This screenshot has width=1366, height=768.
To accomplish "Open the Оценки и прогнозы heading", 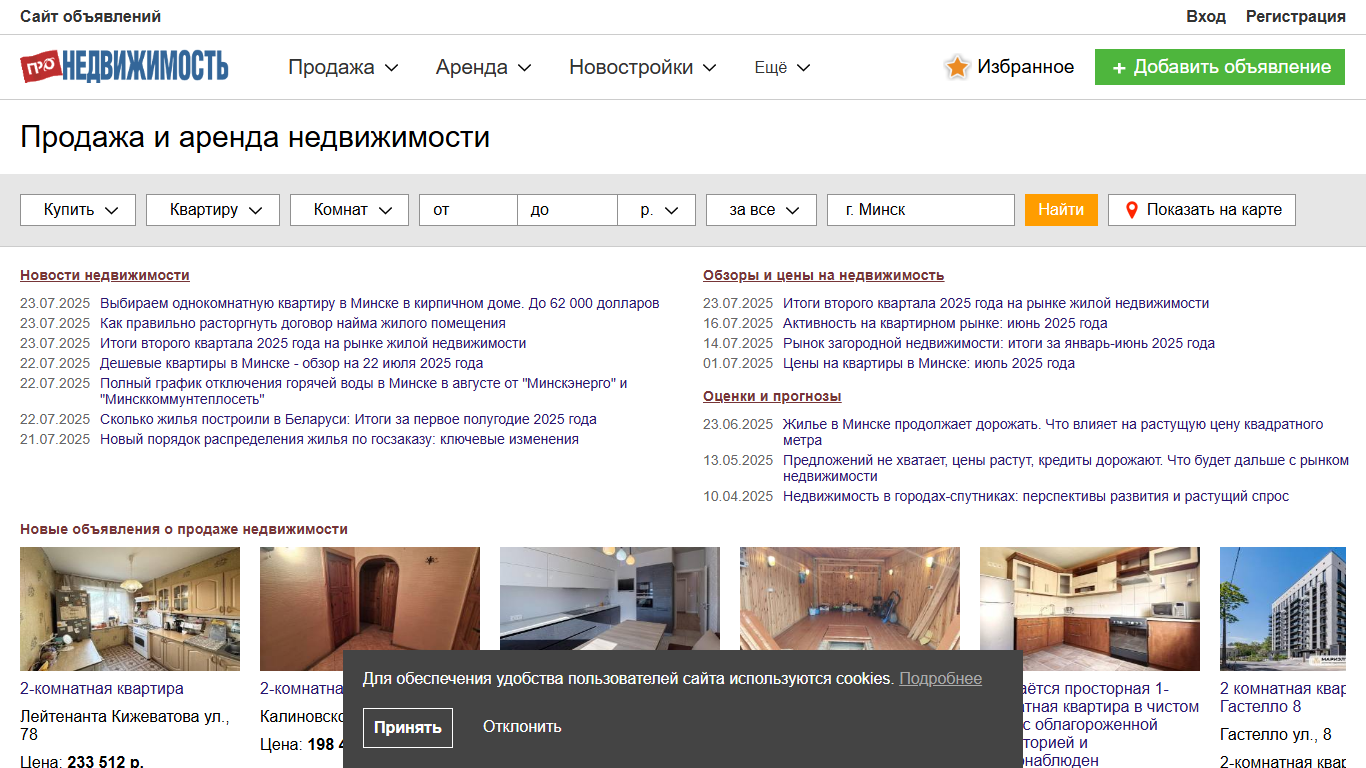I will [772, 396].
